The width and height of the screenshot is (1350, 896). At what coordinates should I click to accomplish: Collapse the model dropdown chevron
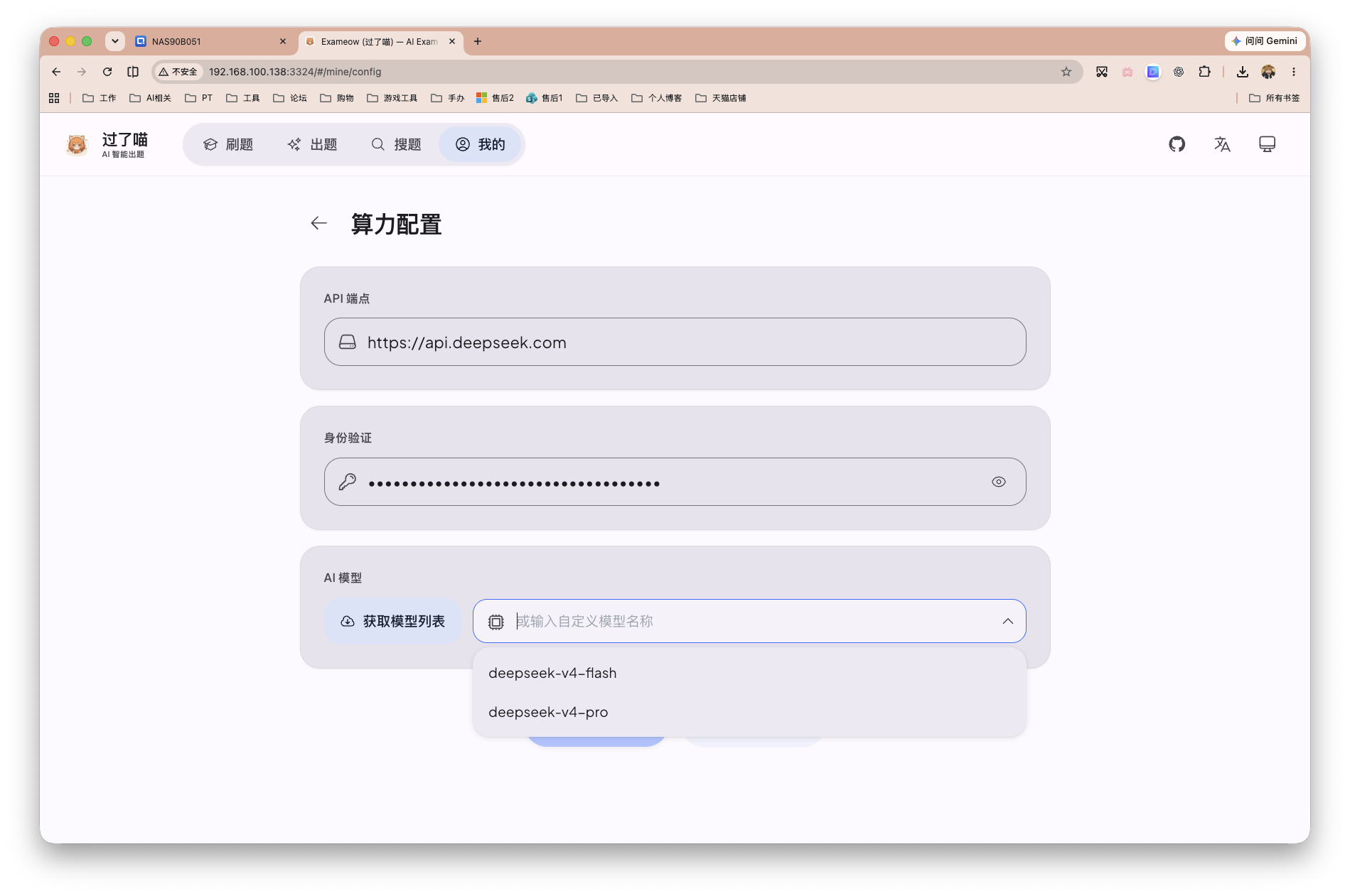click(1007, 621)
